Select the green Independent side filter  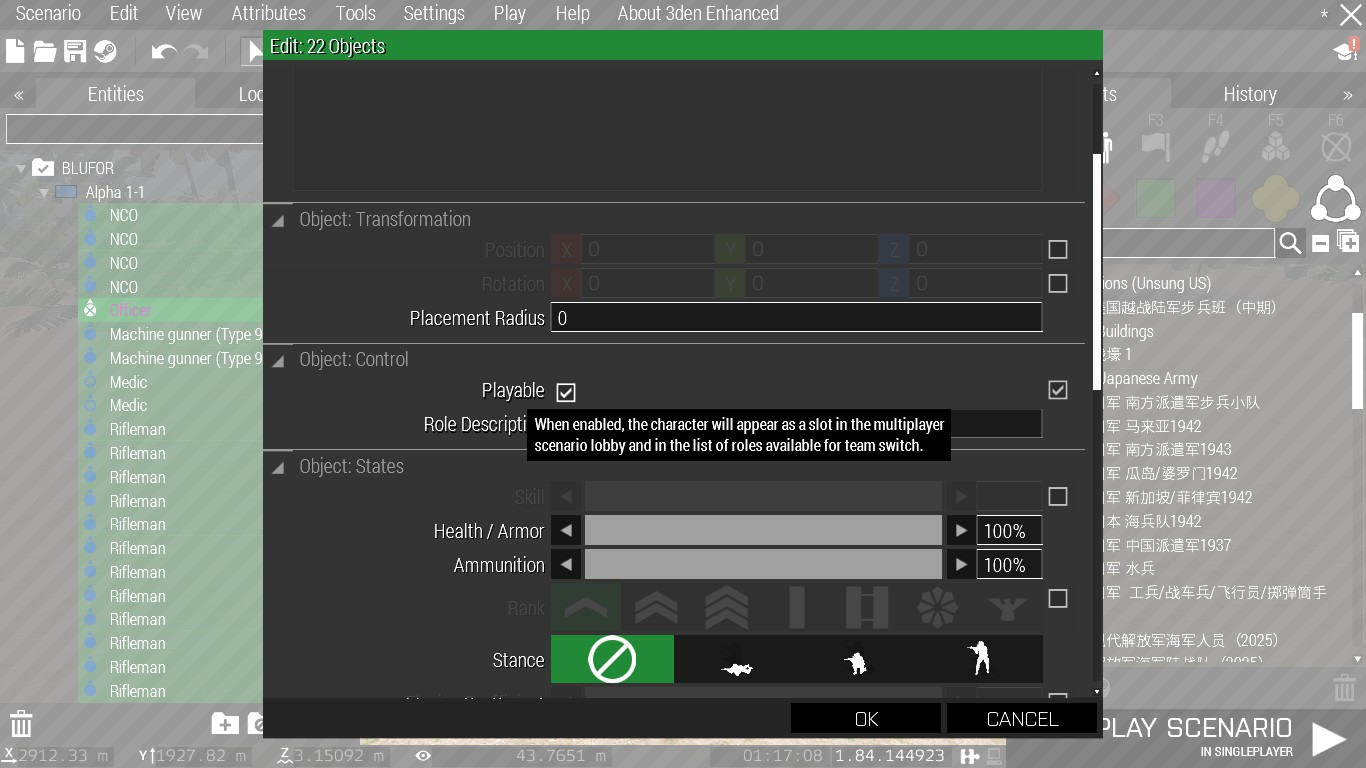(x=1155, y=198)
